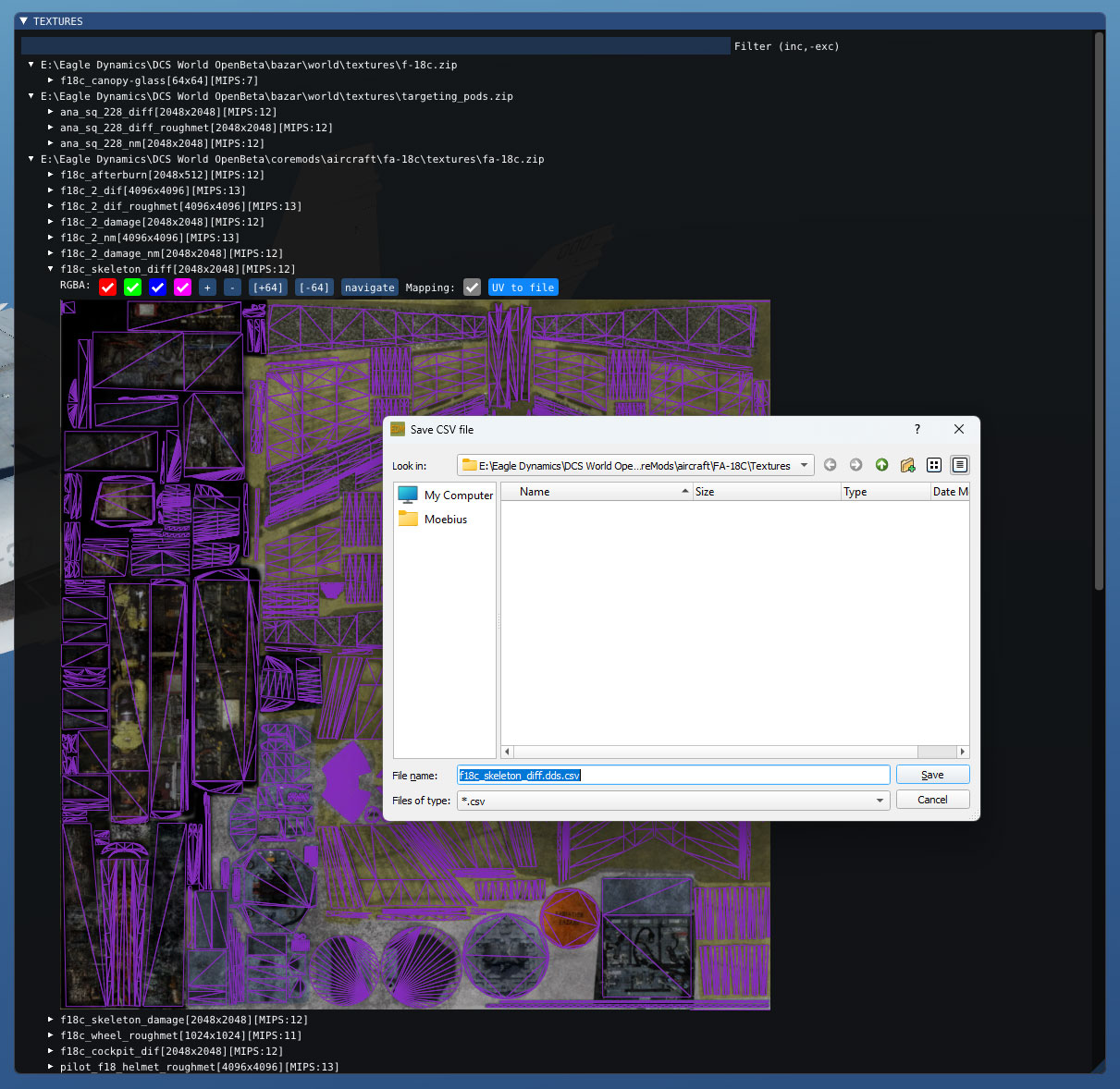1120x1089 pixels.
Task: Click the Forward navigation arrow in dialog
Action: (x=855, y=465)
